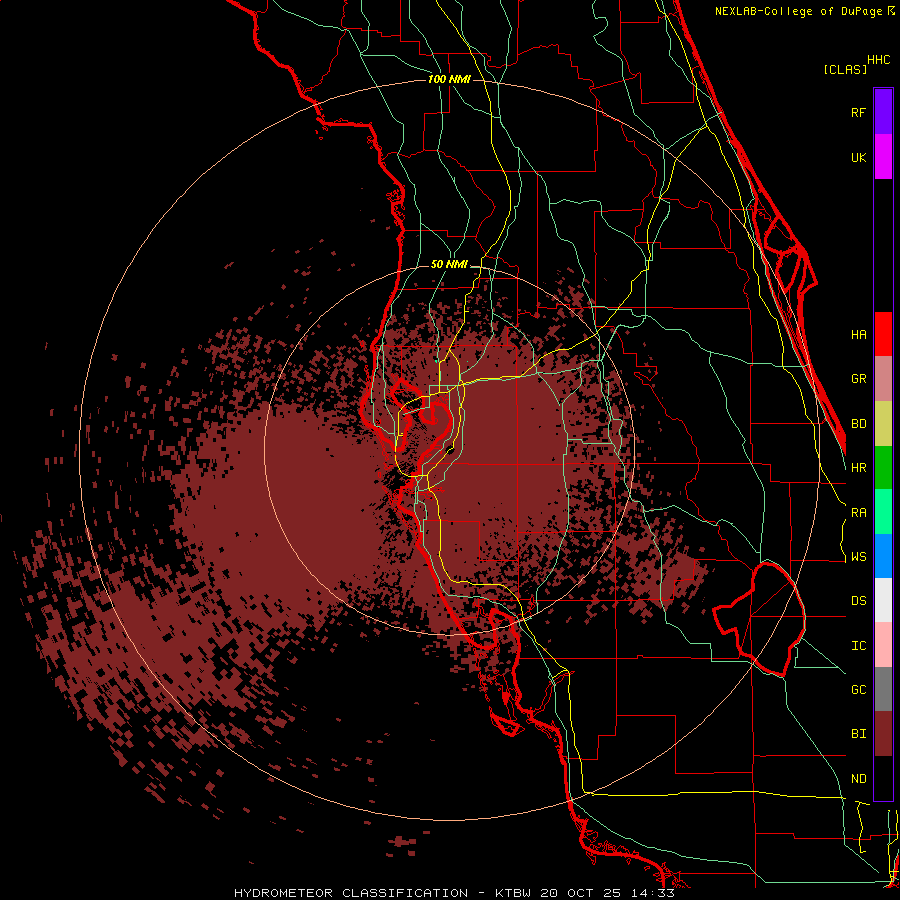Click the WS blue legend swatch
Viewport: 900px width, 900px height.
[x=883, y=556]
